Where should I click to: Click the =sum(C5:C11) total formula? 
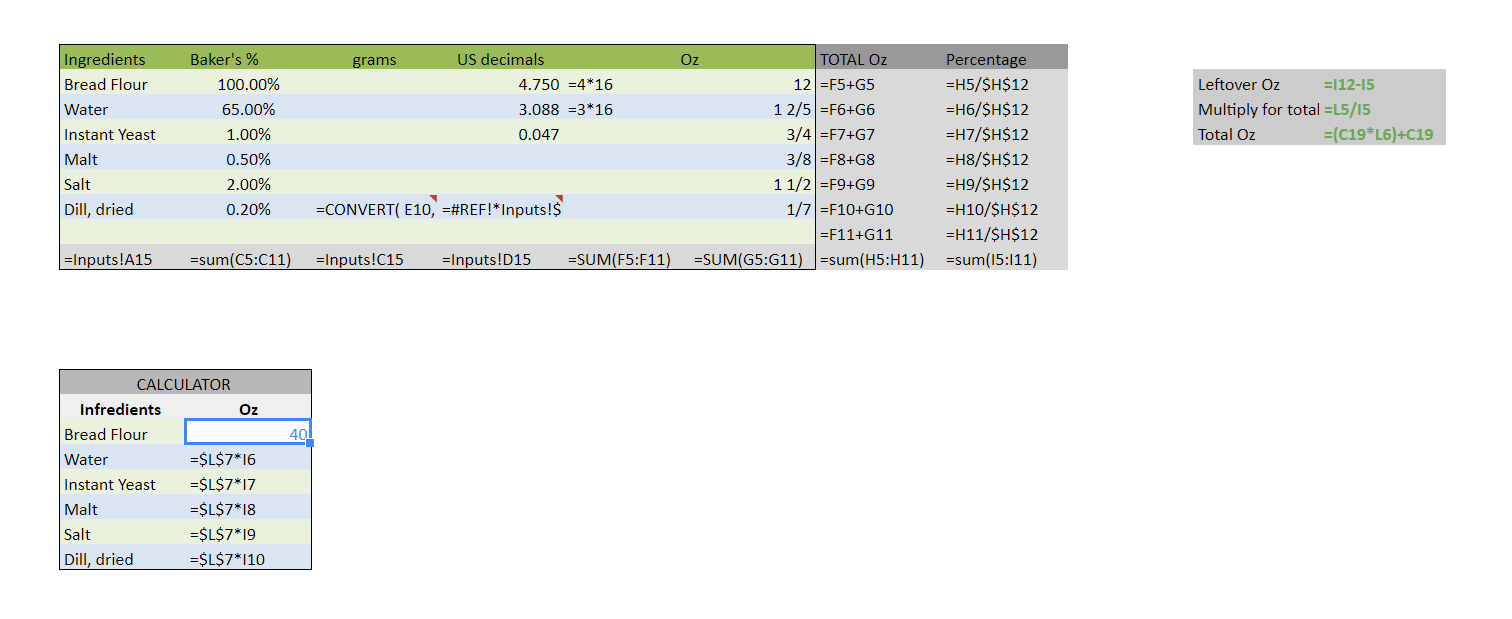(x=240, y=260)
